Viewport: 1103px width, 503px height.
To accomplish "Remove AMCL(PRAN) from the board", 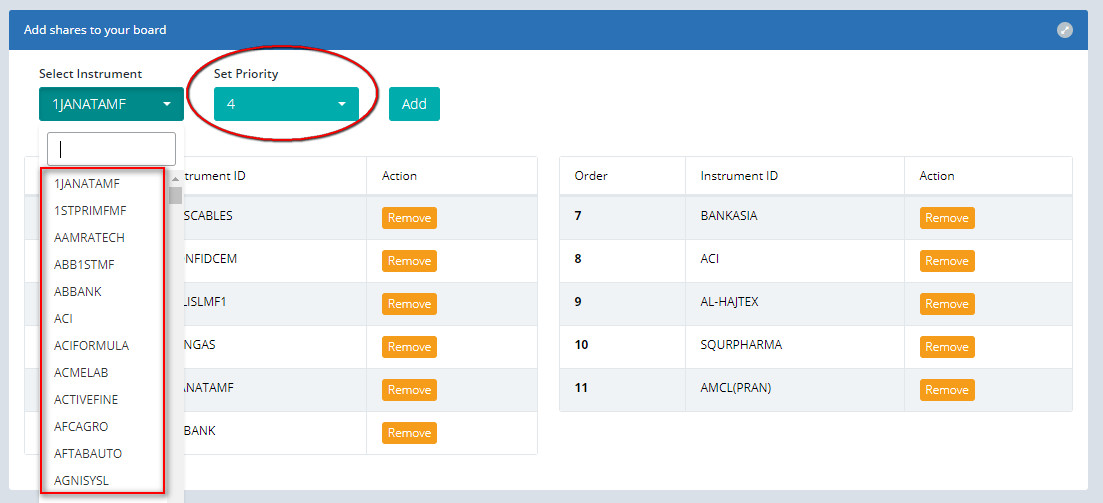I will [946, 390].
